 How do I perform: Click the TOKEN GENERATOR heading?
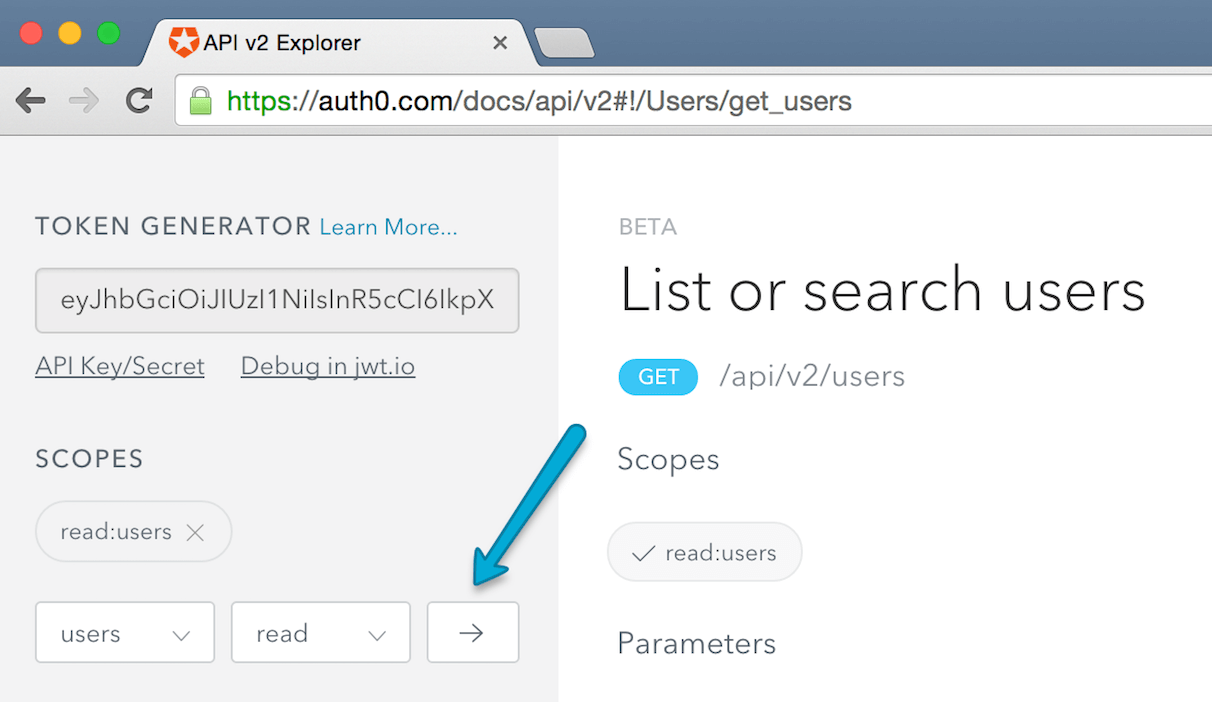pos(173,227)
